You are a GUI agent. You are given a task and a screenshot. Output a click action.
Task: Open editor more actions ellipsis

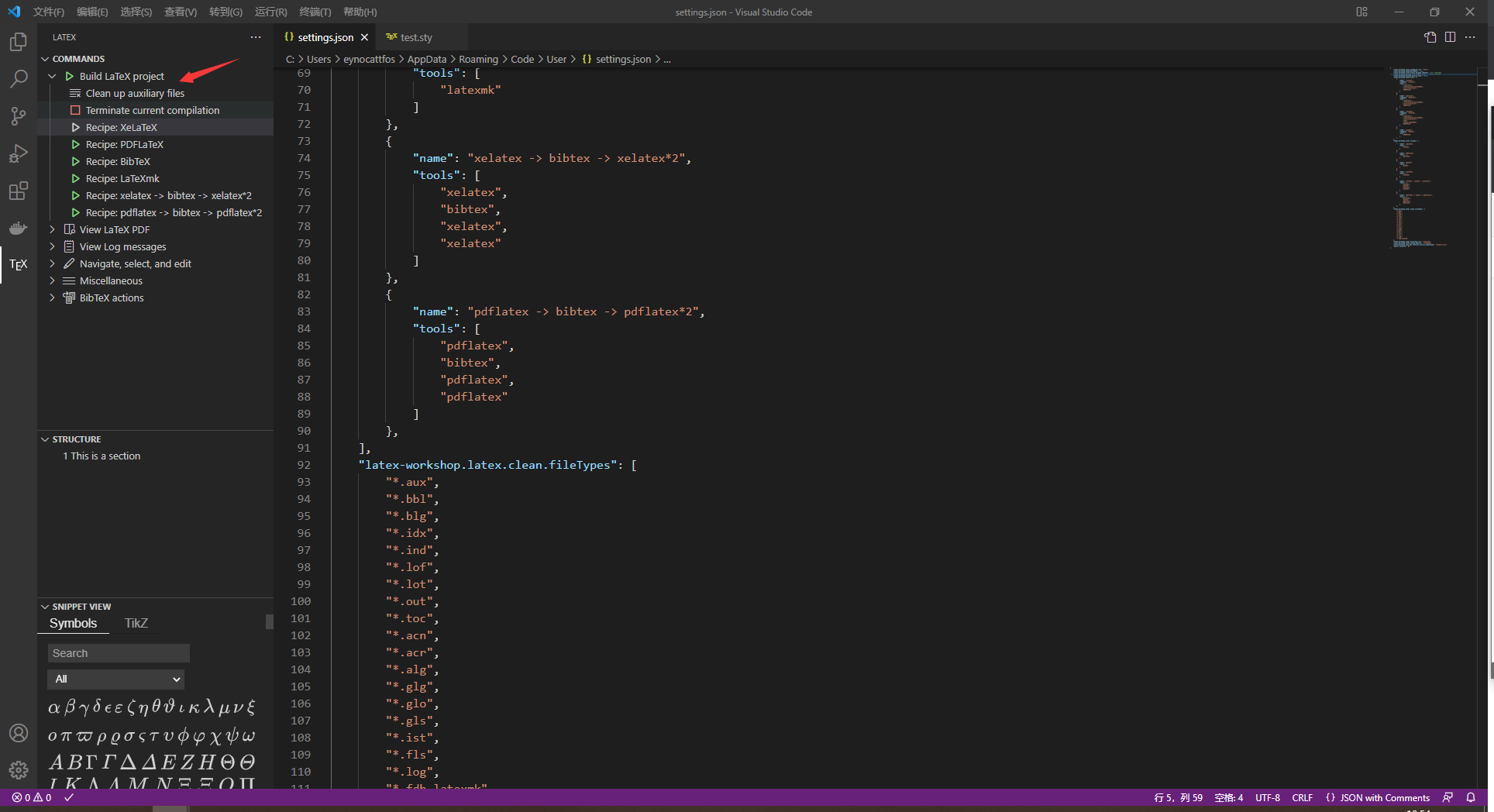point(1470,37)
